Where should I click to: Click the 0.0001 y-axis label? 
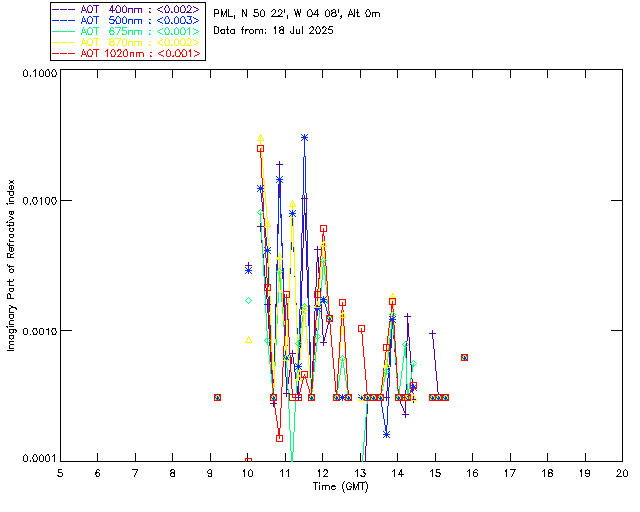coord(39,459)
